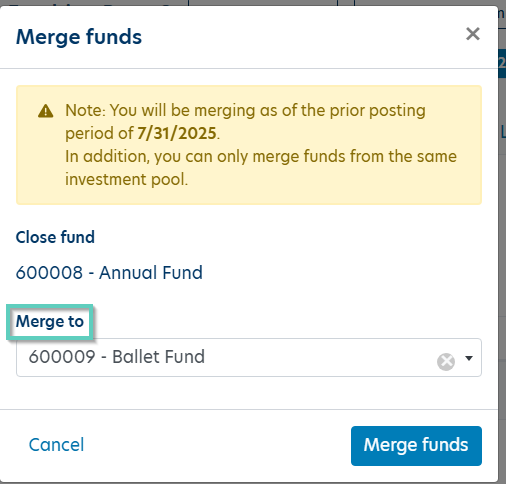
Task: Click the yellow warning triangle icon
Action: click(46, 111)
